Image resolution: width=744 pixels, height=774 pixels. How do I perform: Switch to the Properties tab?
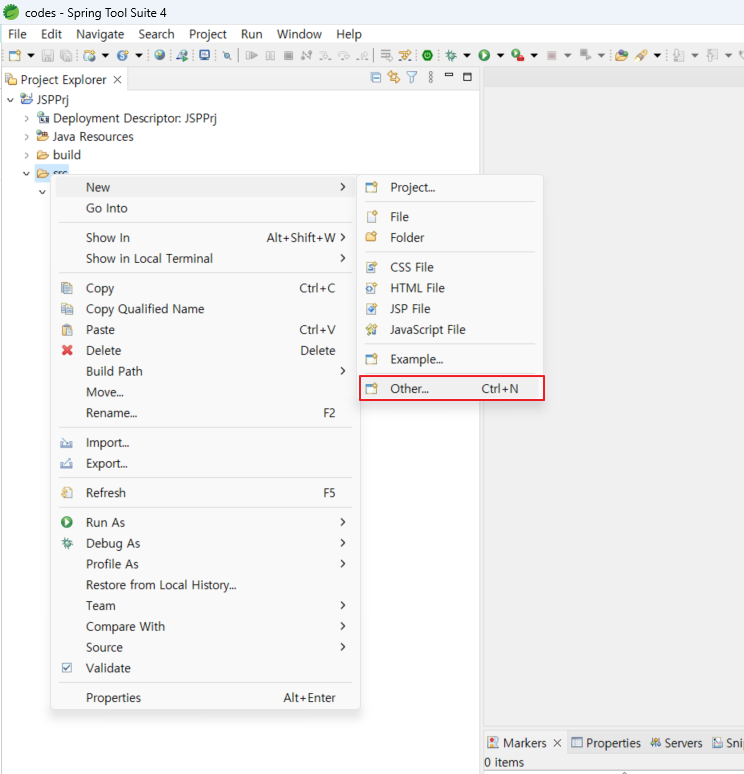[x=605, y=743]
